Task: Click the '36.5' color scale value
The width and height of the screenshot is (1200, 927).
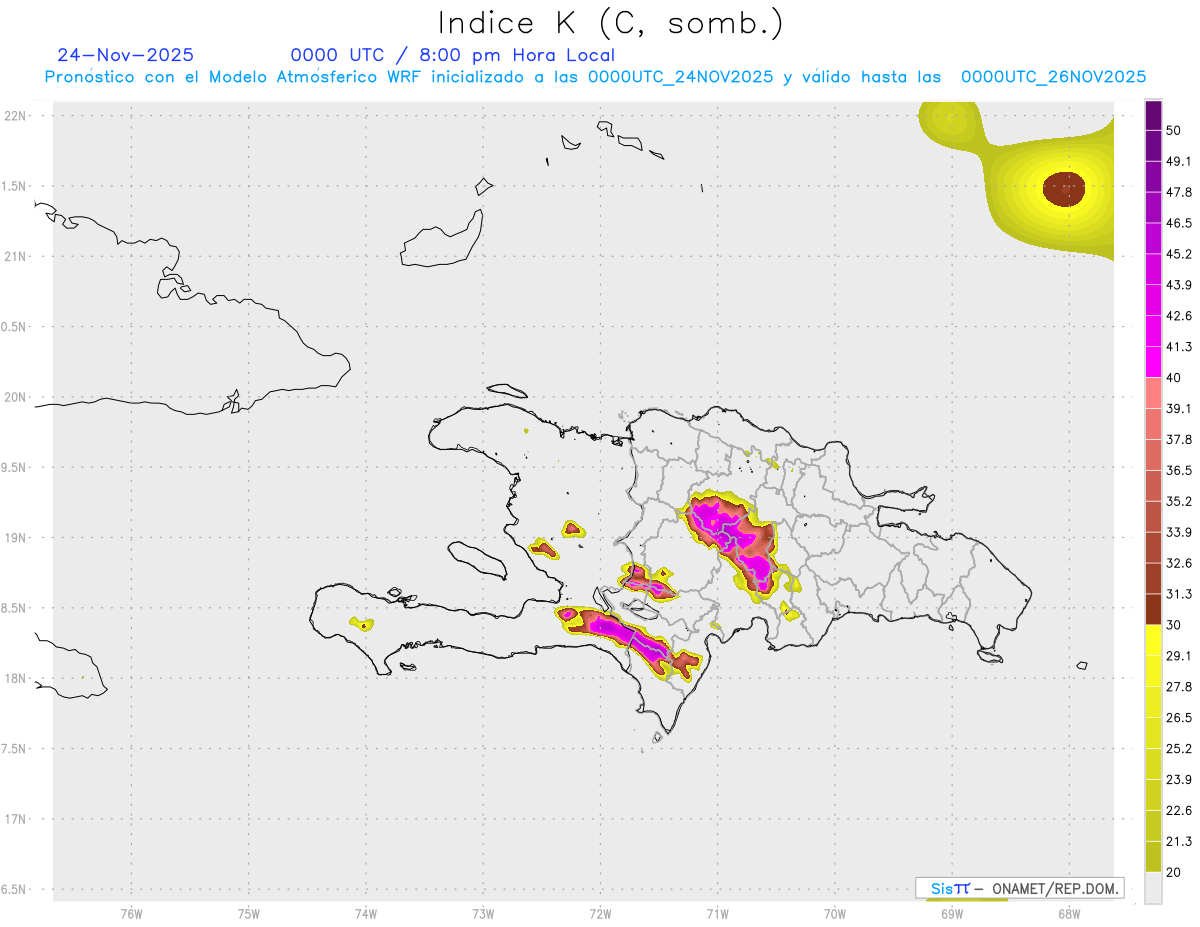Action: pos(1179,470)
